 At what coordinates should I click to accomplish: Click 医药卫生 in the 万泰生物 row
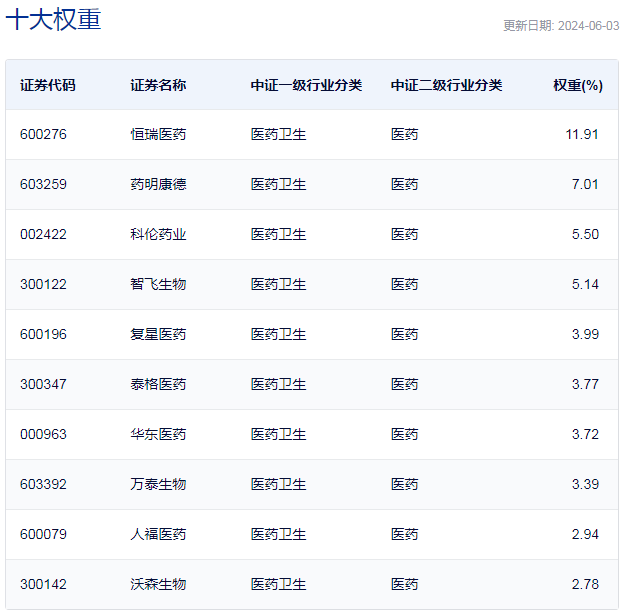pyautogui.click(x=278, y=485)
